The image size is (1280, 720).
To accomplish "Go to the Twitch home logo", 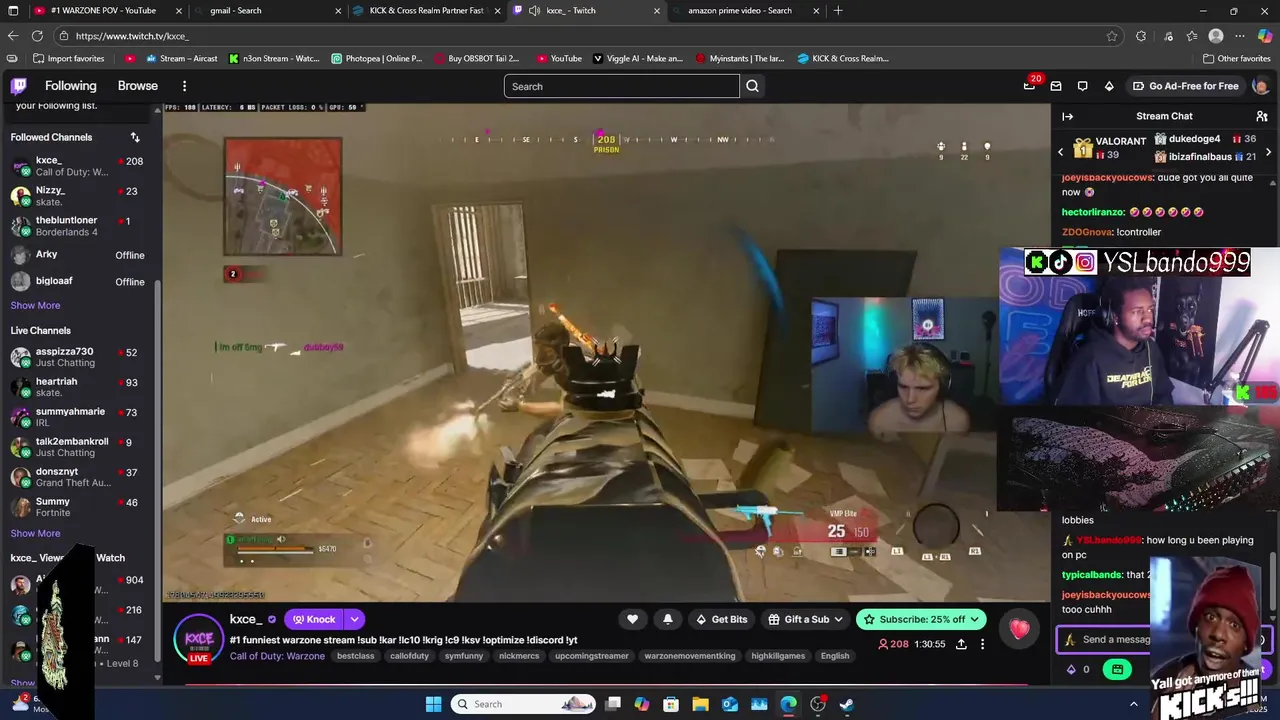I will pos(19,86).
